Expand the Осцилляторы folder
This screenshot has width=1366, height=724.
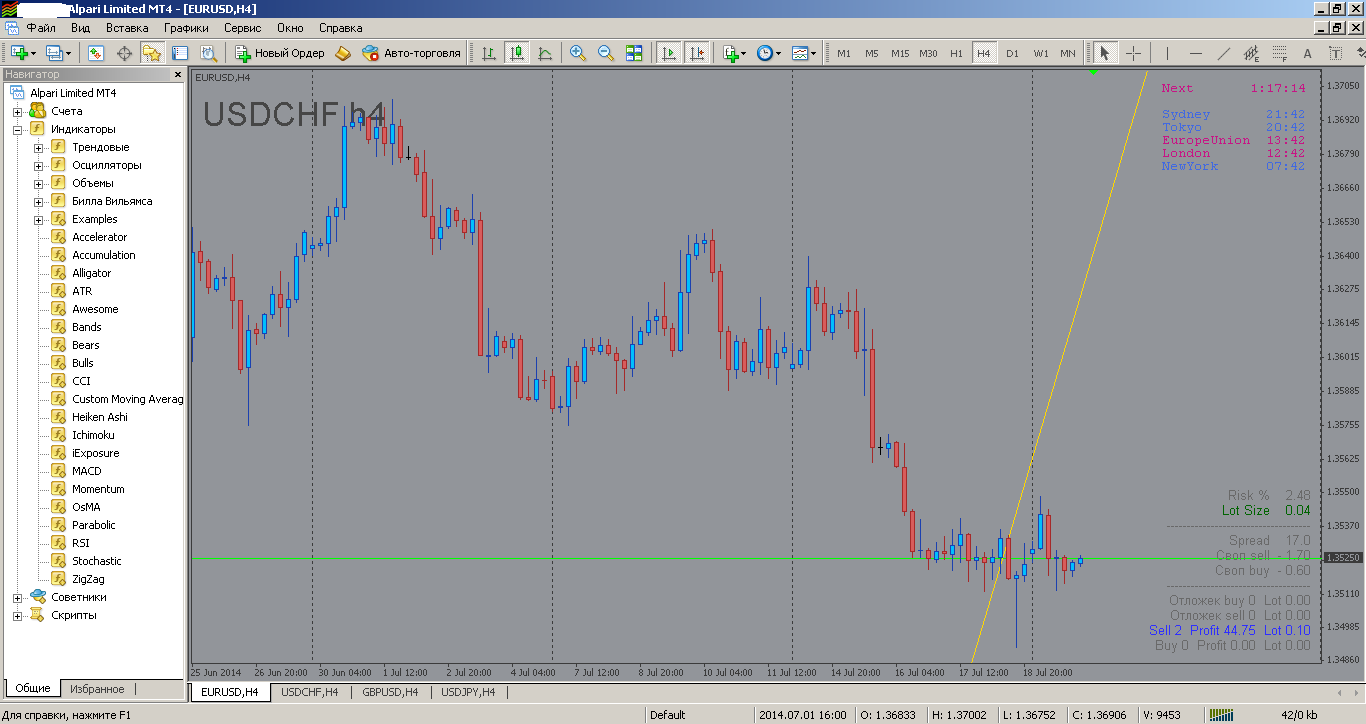coord(39,165)
